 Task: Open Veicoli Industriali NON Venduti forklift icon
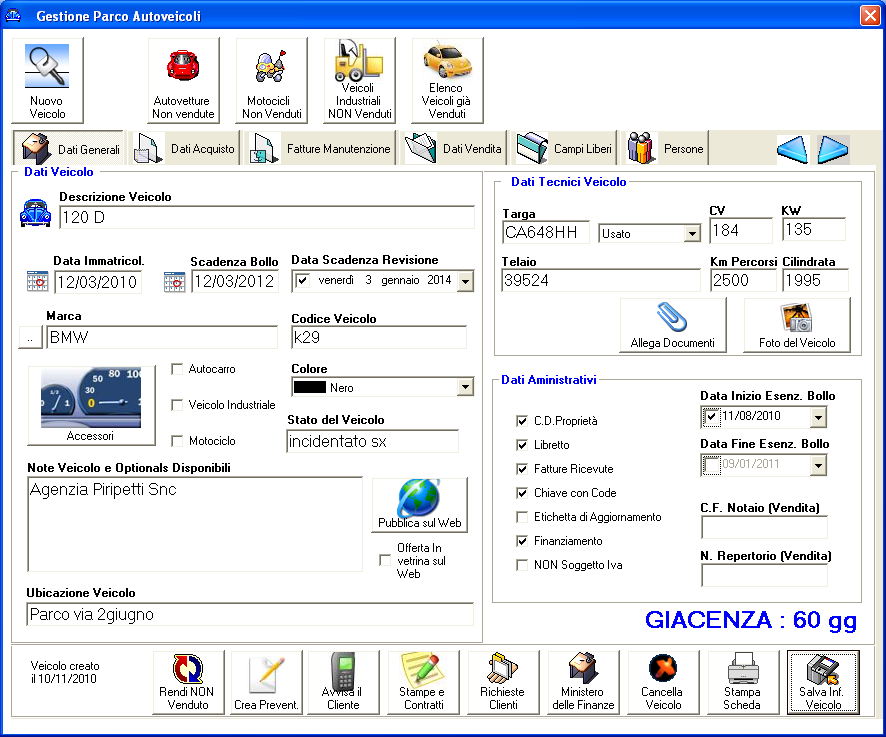tap(360, 80)
